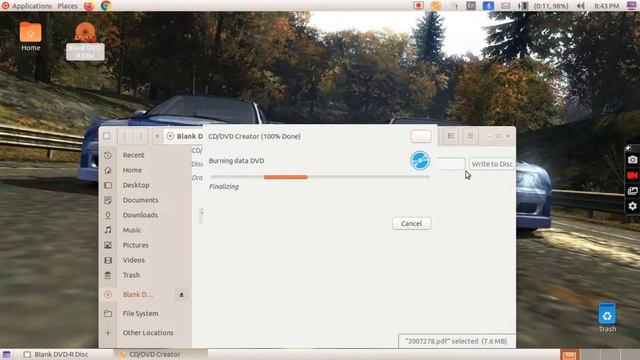Screen dimensions: 640x360
Task: Click the Videos film icon in sidebar
Action: [108, 260]
